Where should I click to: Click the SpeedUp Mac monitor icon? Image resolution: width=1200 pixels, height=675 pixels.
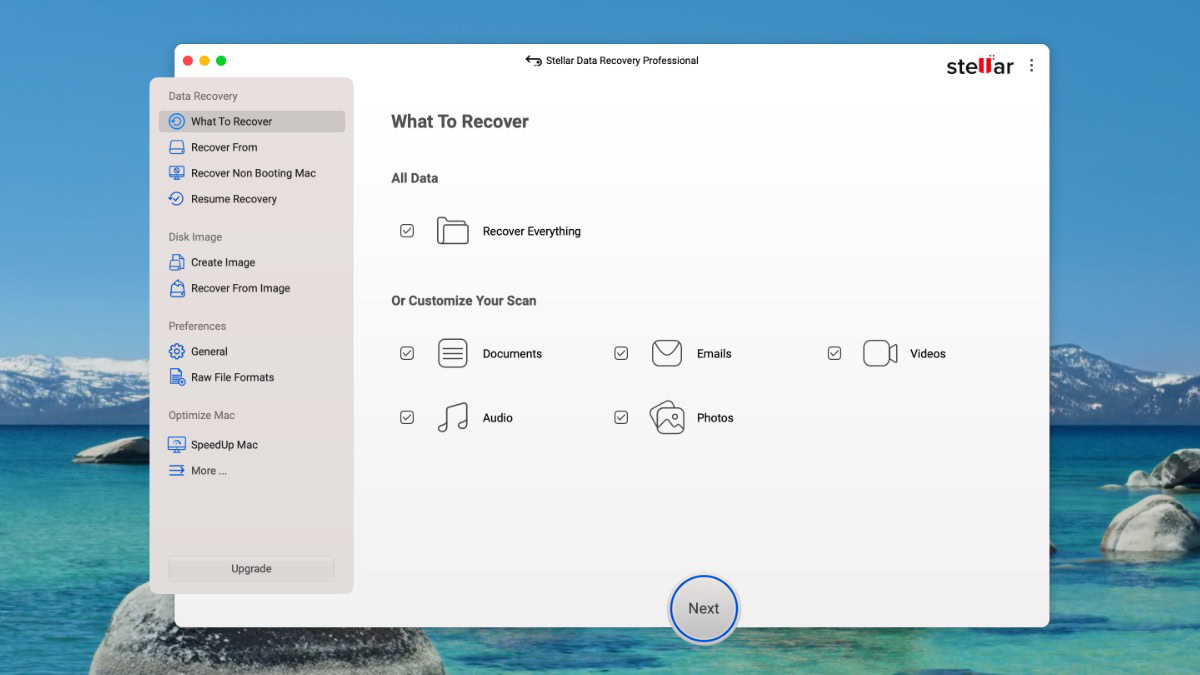click(x=176, y=445)
